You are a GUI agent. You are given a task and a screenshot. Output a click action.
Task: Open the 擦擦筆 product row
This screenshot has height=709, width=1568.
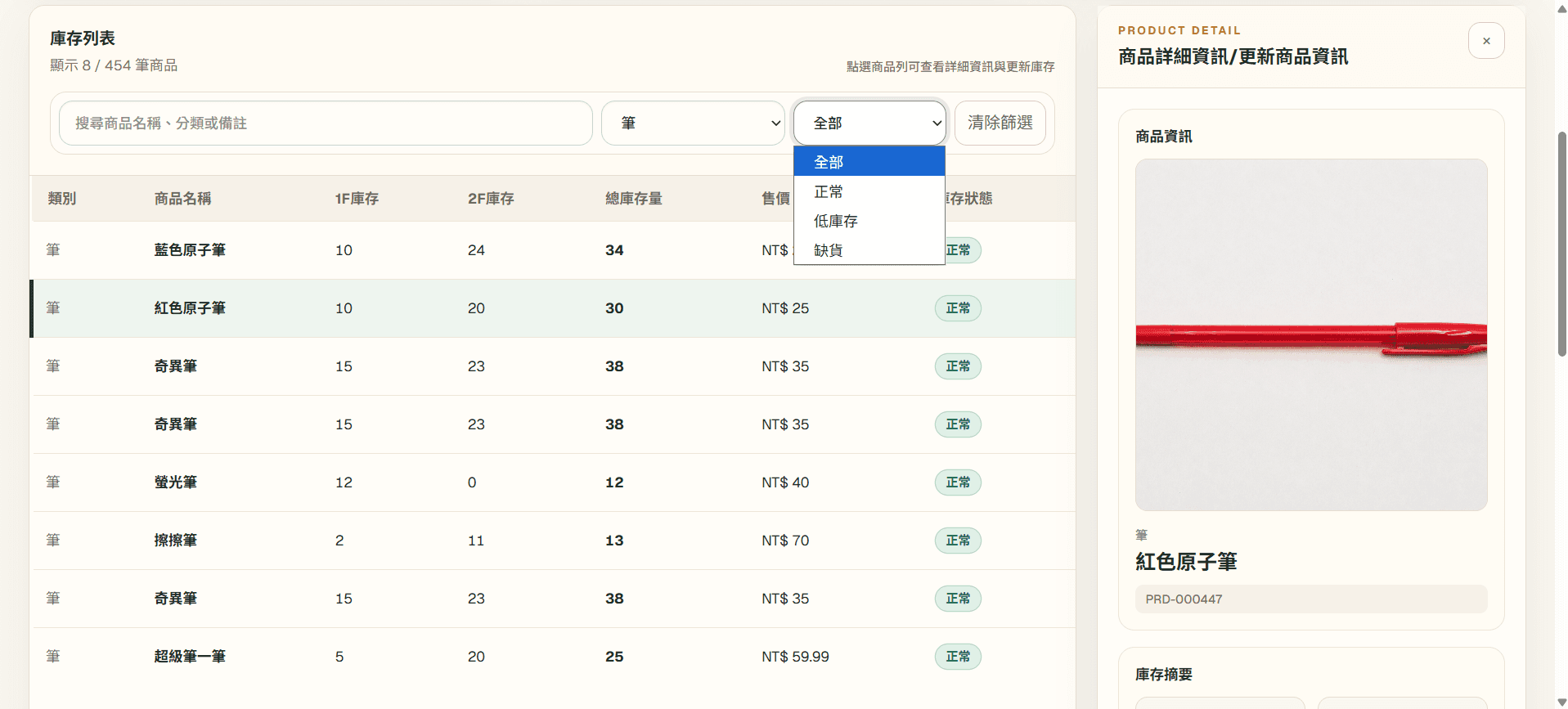[x=553, y=541]
